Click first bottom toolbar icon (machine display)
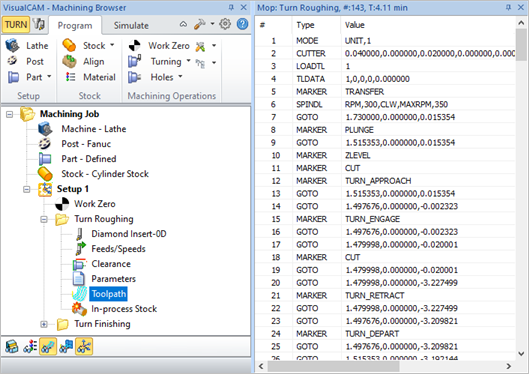Viewport: 529px width, 374px height. coord(11,346)
